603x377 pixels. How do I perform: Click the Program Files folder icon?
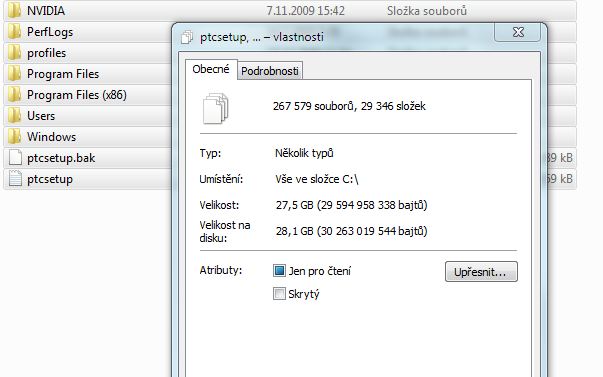[15, 73]
